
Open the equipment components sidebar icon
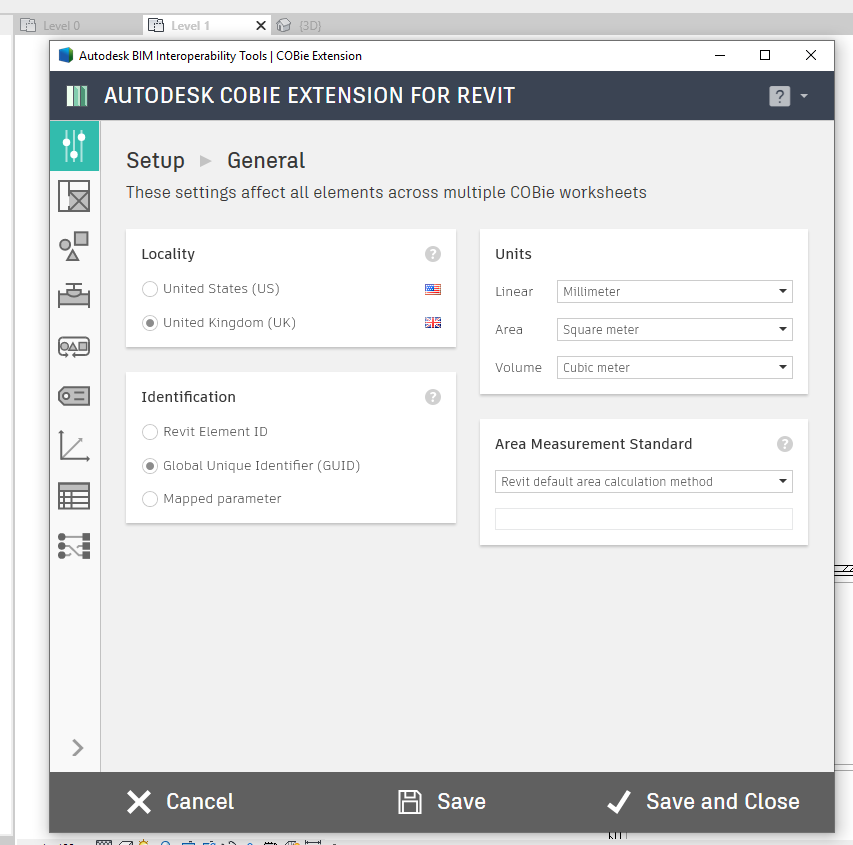(x=75, y=295)
